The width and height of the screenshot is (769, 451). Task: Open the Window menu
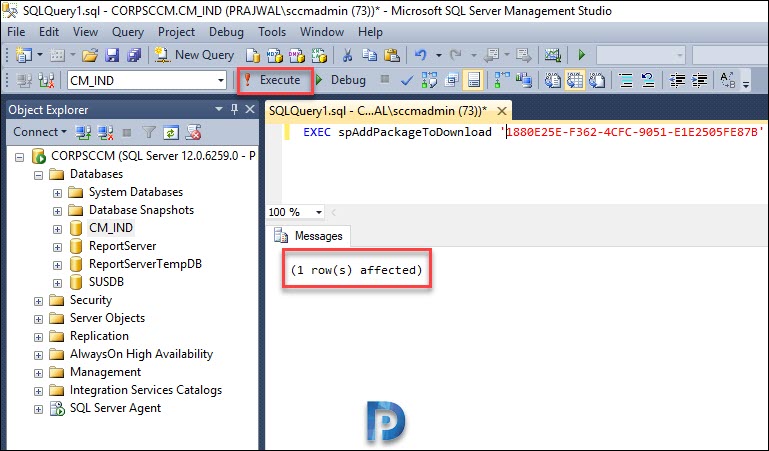(x=322, y=32)
